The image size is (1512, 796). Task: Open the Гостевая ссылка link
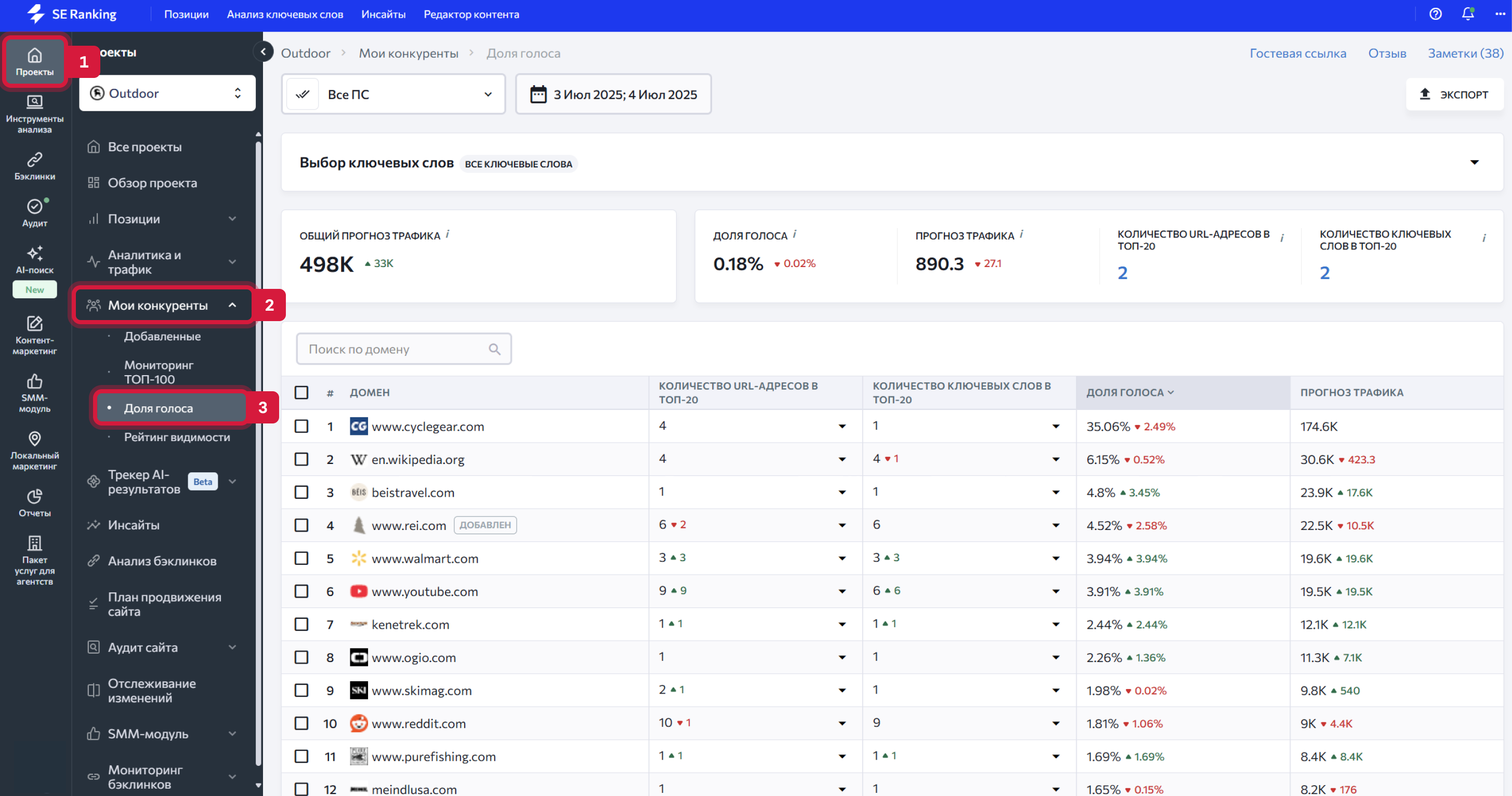click(1297, 53)
